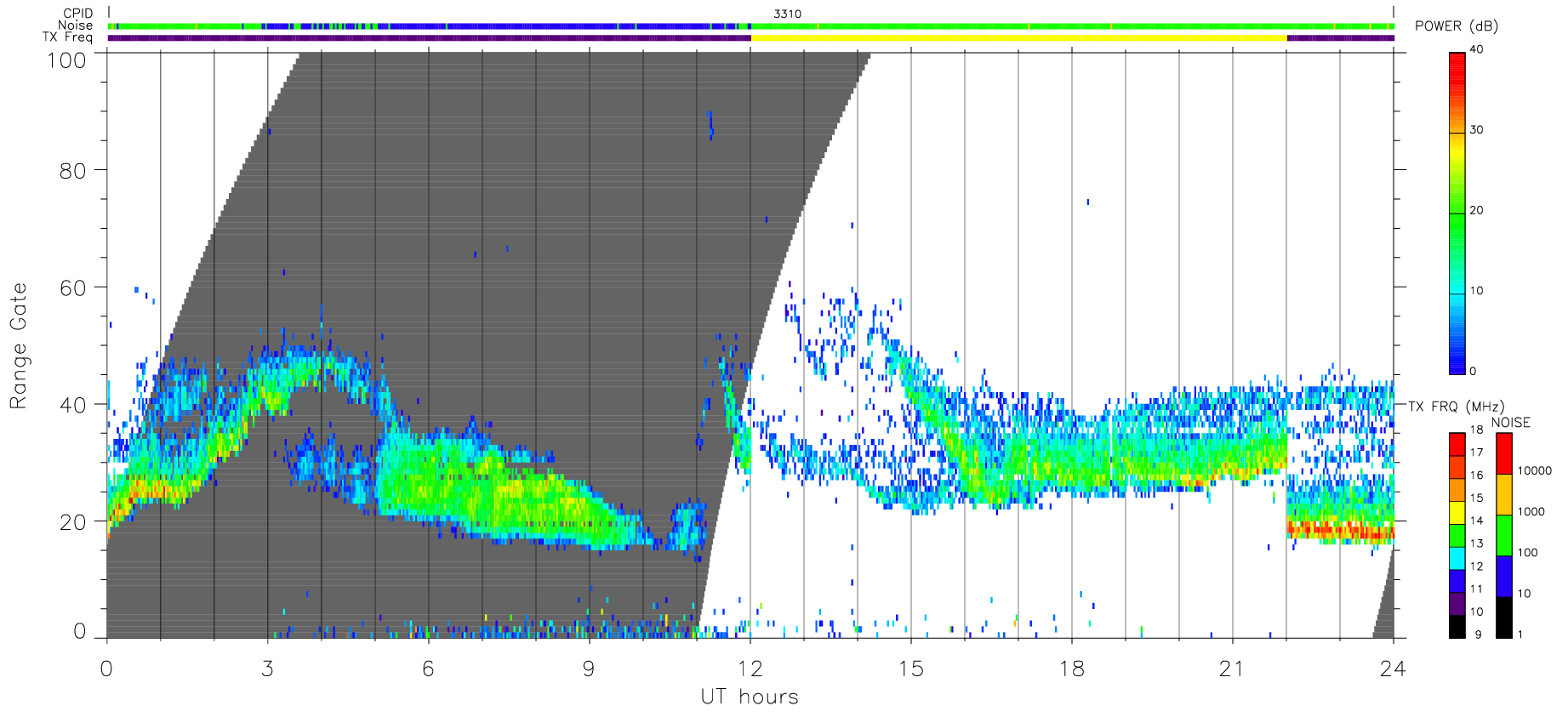Screen dimensions: 1568x723
Task: Click the 6 tick on UT hours axis
Action: point(428,669)
